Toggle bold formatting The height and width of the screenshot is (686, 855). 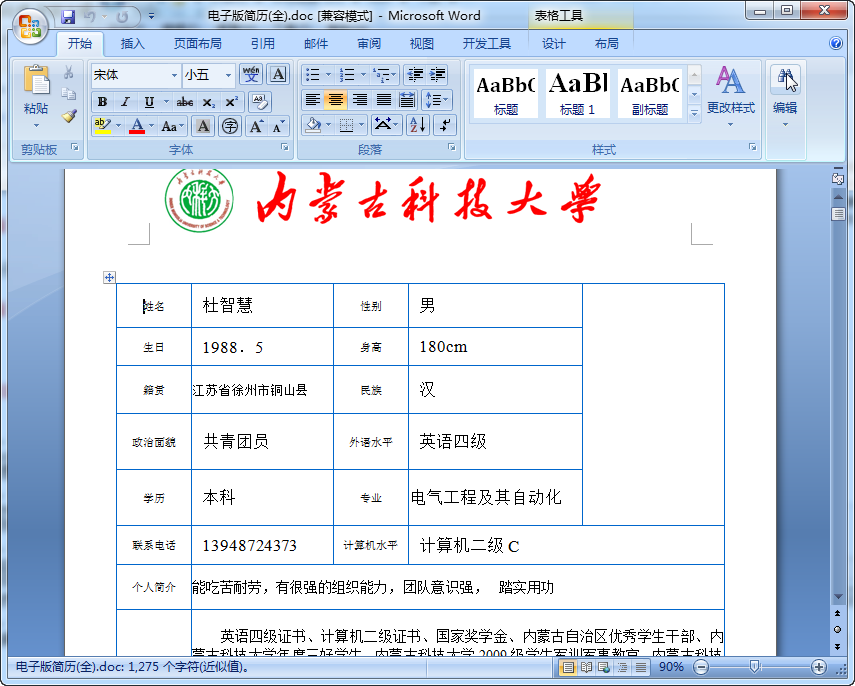(x=102, y=101)
